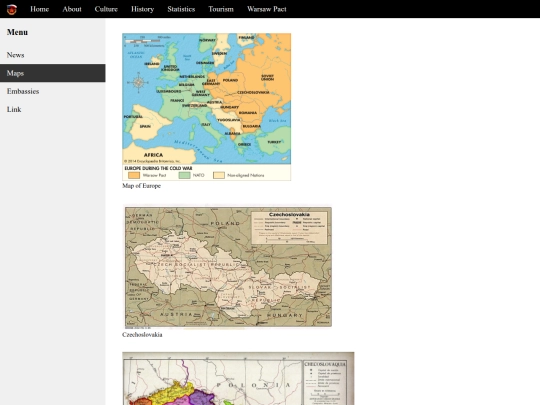Click the 'Map of Europe' caption
Screen dimensions: 540x405
tap(142, 186)
